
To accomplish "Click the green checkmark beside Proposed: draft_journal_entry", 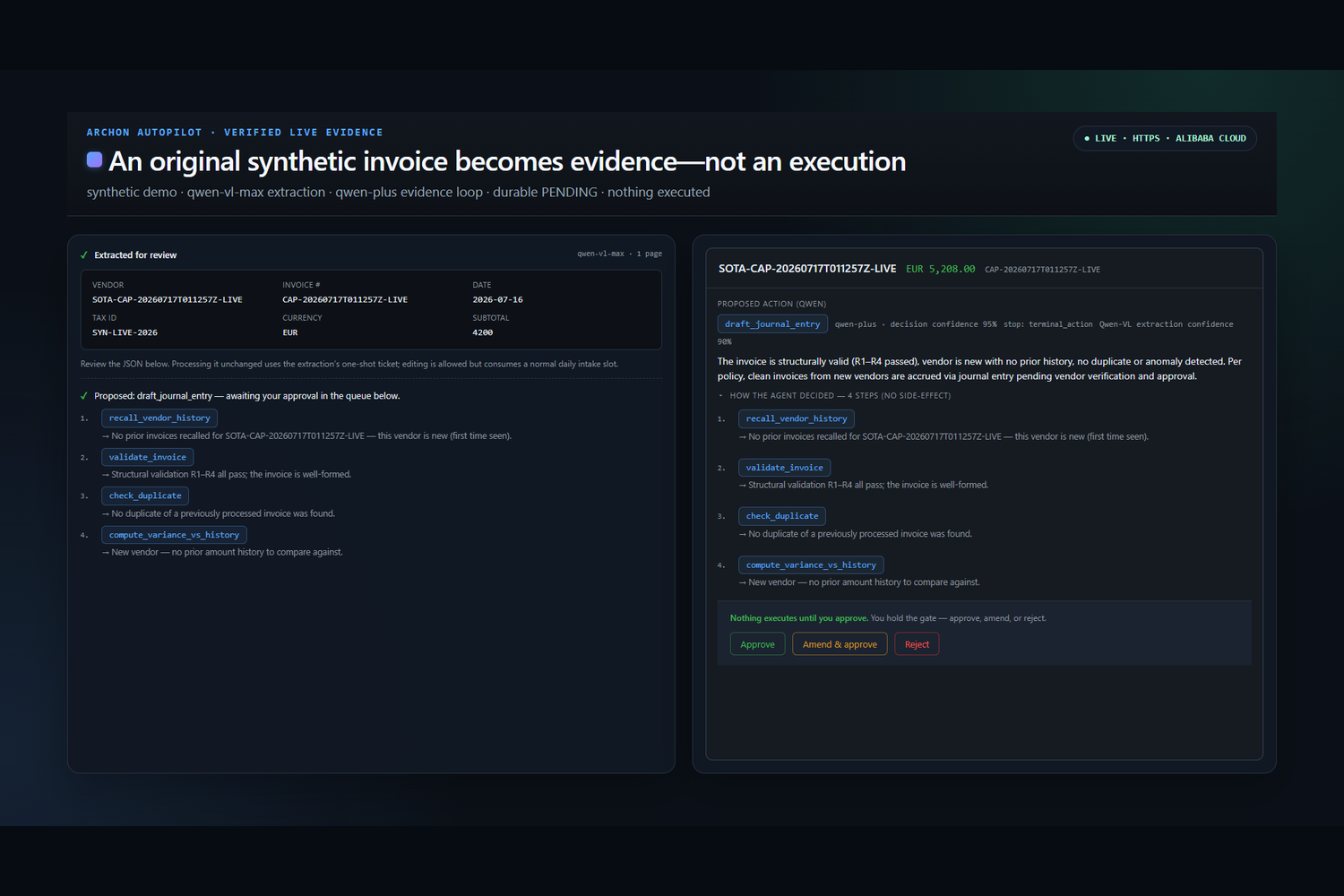I will click(84, 396).
